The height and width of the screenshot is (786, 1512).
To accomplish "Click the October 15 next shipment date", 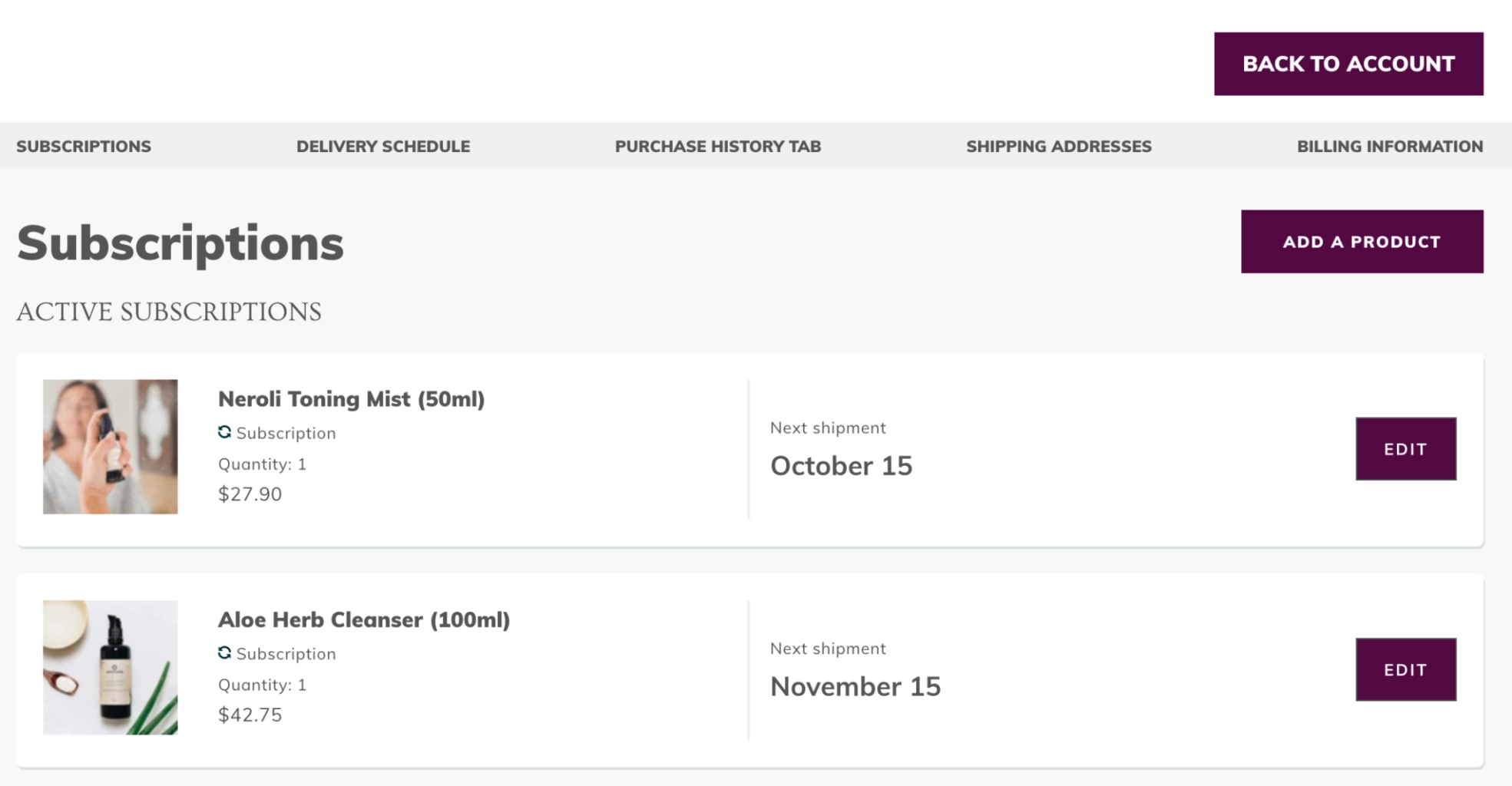I will (841, 466).
